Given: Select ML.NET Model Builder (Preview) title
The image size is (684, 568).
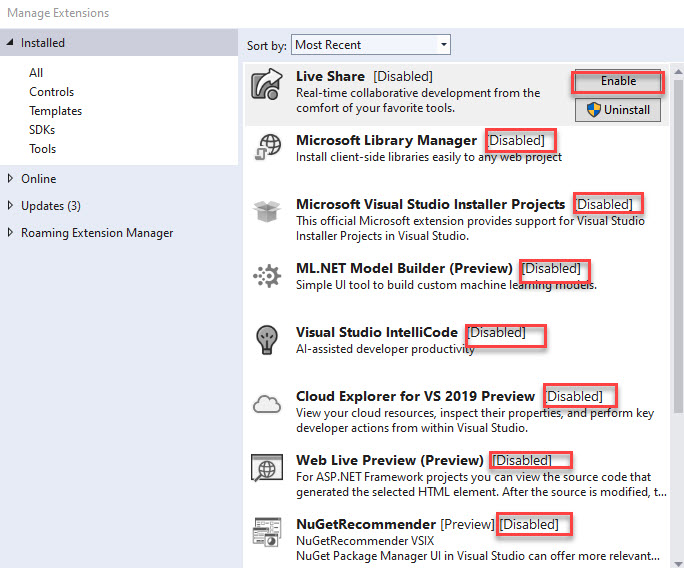Looking at the screenshot, I should point(404,268).
